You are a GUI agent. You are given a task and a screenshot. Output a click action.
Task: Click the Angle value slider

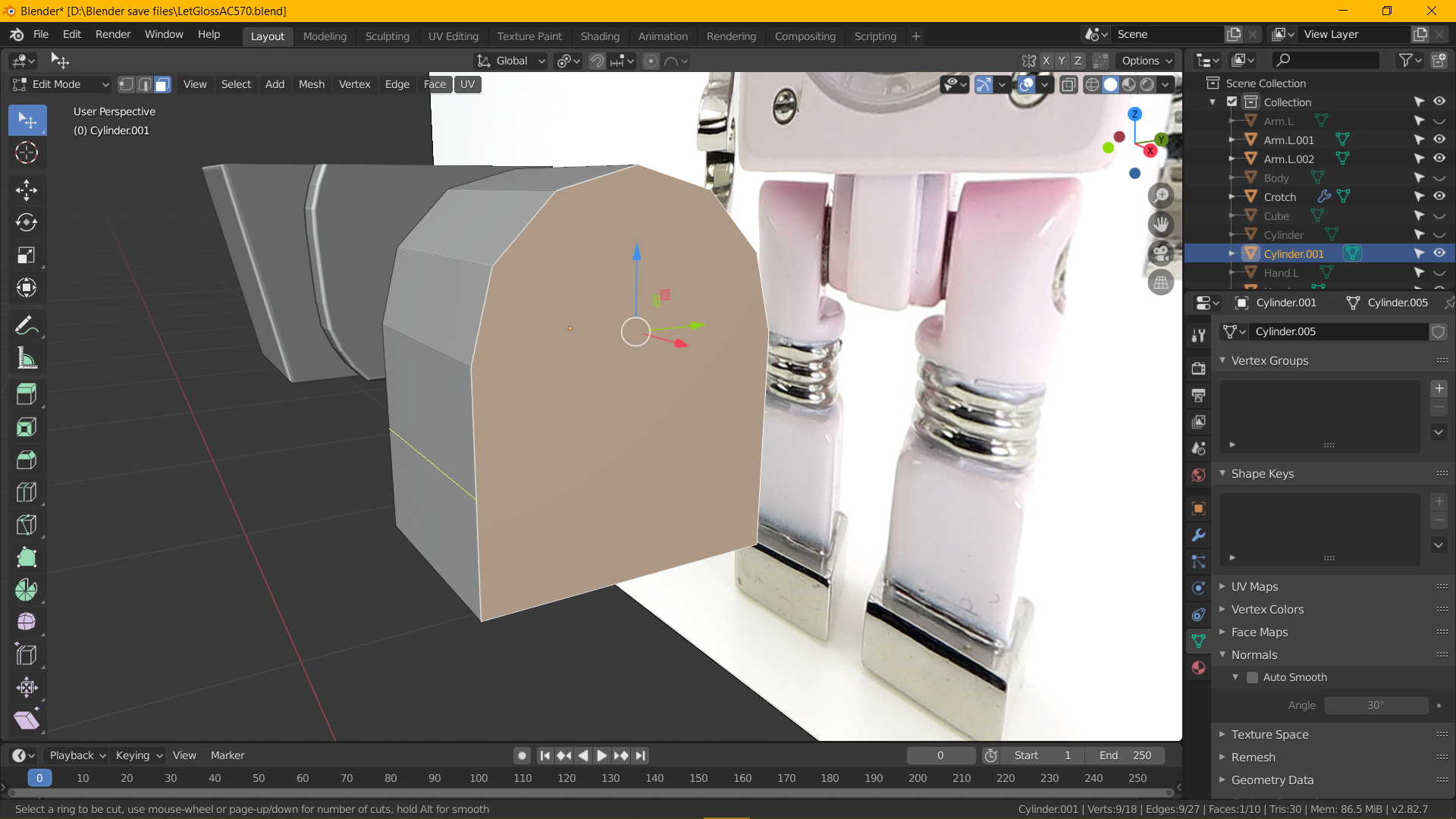1376,705
